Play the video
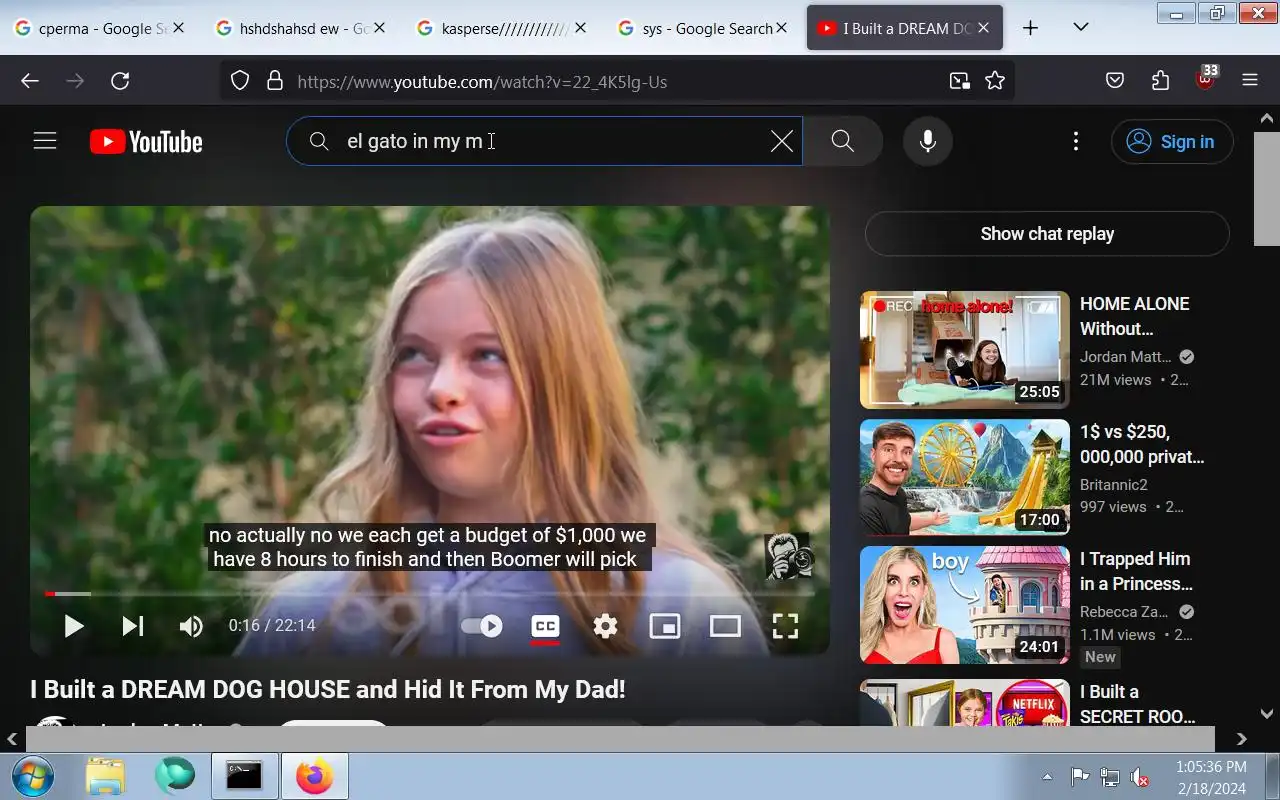 tap(74, 626)
